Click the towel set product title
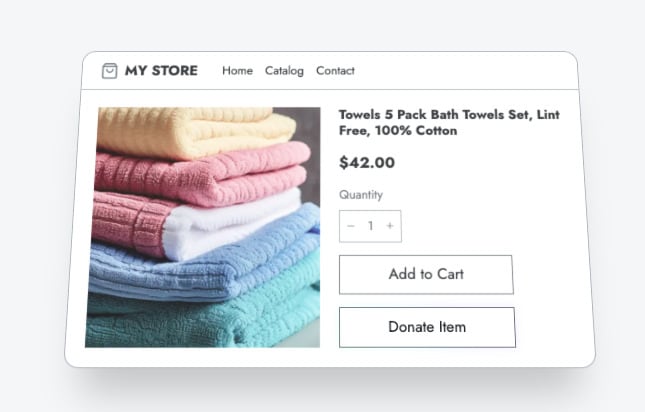Image resolution: width=645 pixels, height=412 pixels. (449, 123)
